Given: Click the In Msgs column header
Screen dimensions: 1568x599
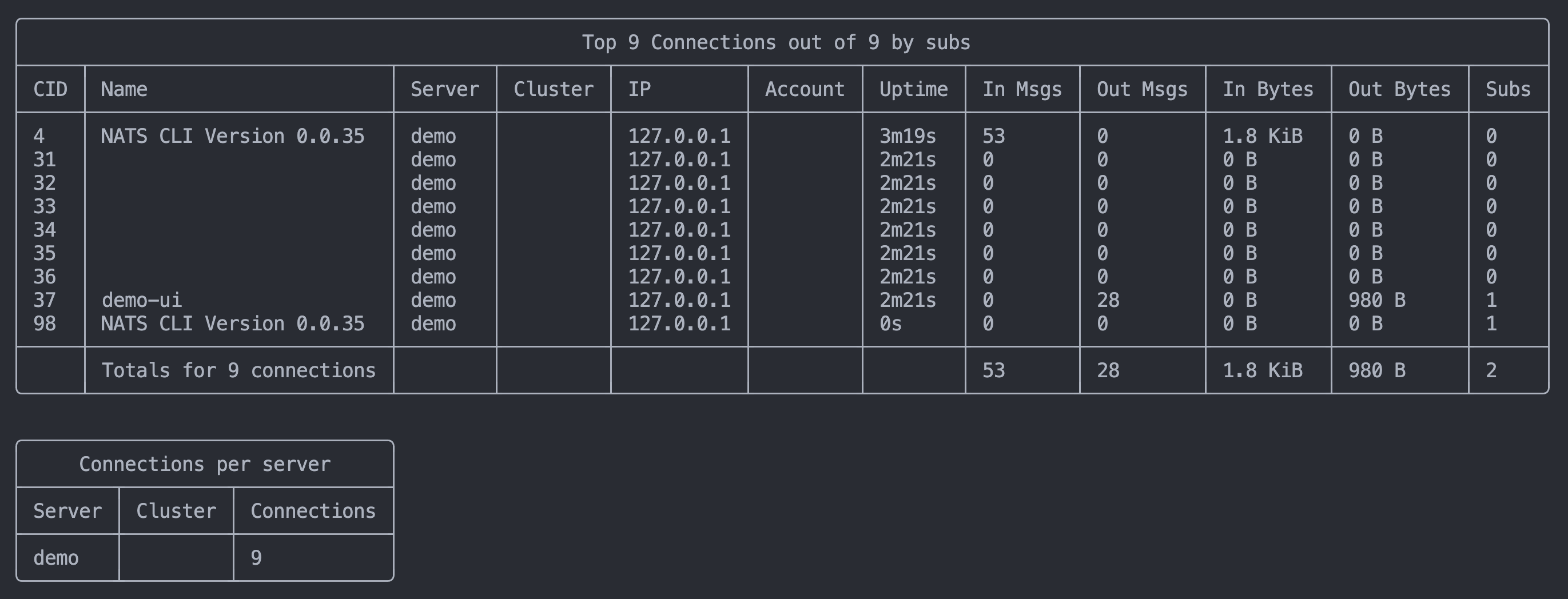Looking at the screenshot, I should coord(1022,90).
